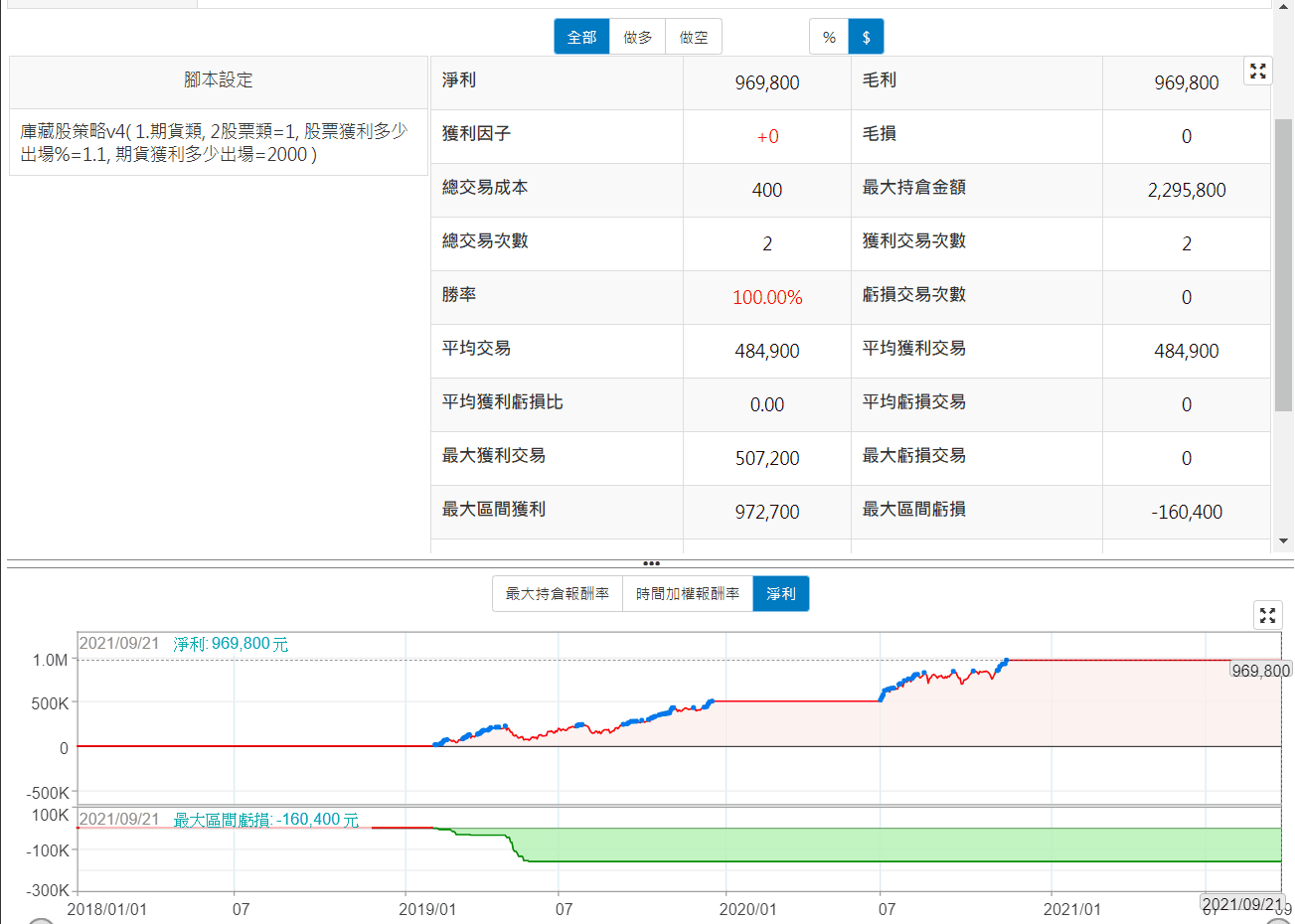Click the statistics table vertical scrollbar thumb
Image resolution: width=1295 pixels, height=924 pixels.
click(x=1283, y=263)
